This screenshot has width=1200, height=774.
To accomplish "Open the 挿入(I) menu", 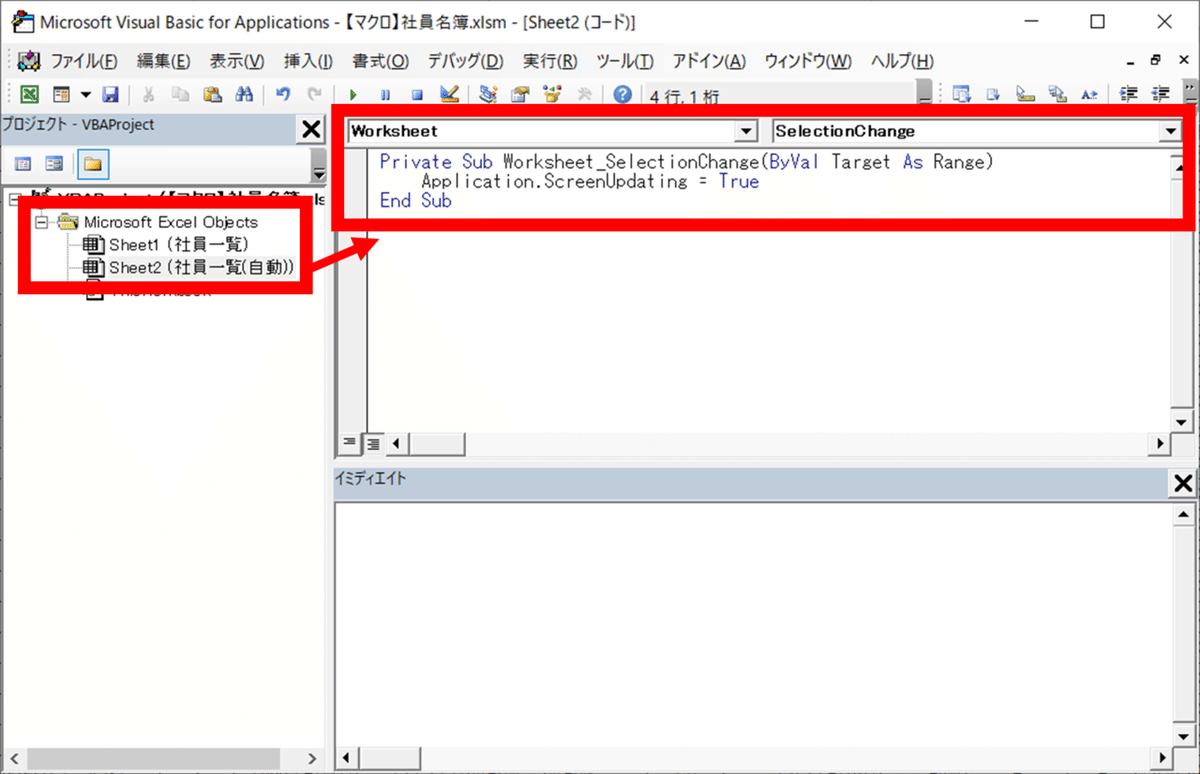I will (x=308, y=61).
